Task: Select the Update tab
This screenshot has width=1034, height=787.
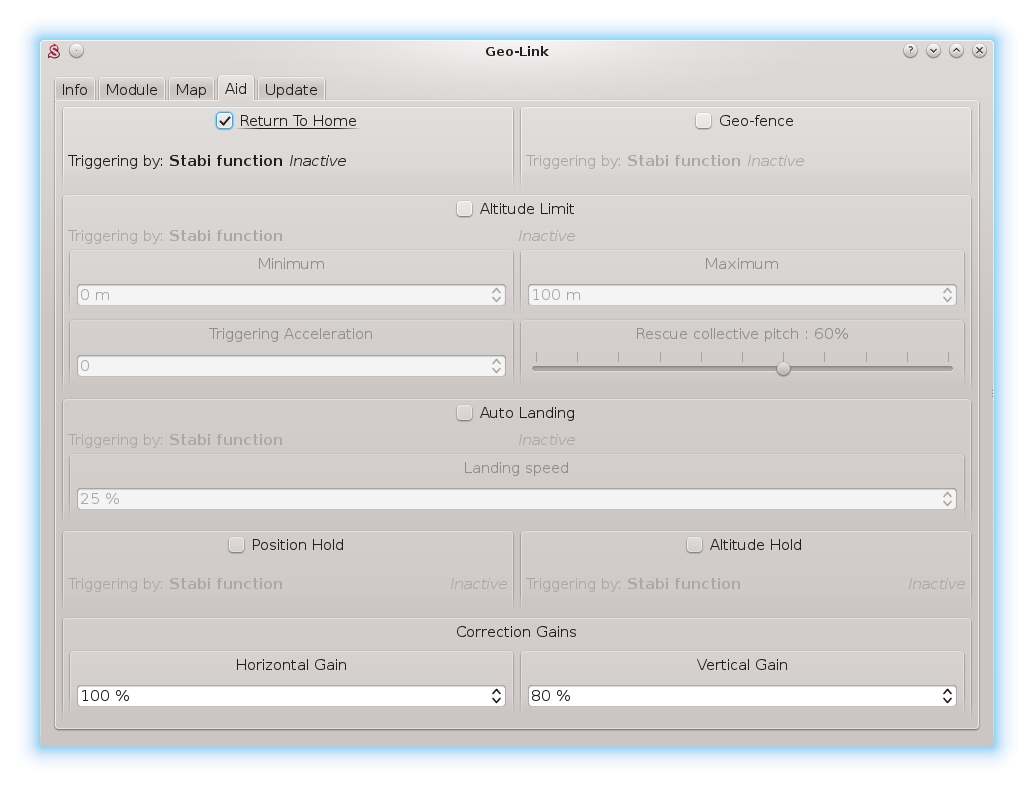Action: pos(291,90)
